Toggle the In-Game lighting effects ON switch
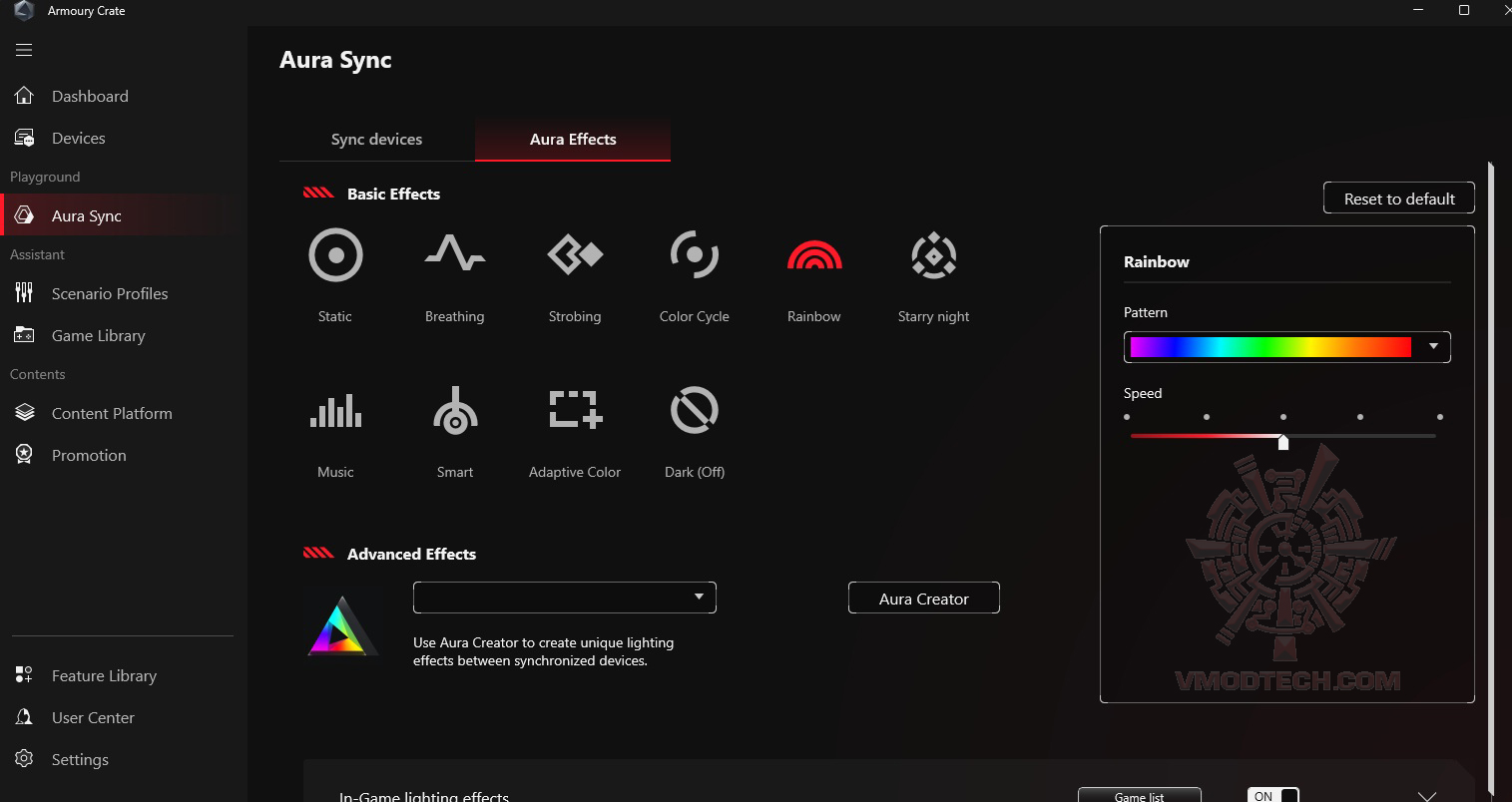 1273,795
